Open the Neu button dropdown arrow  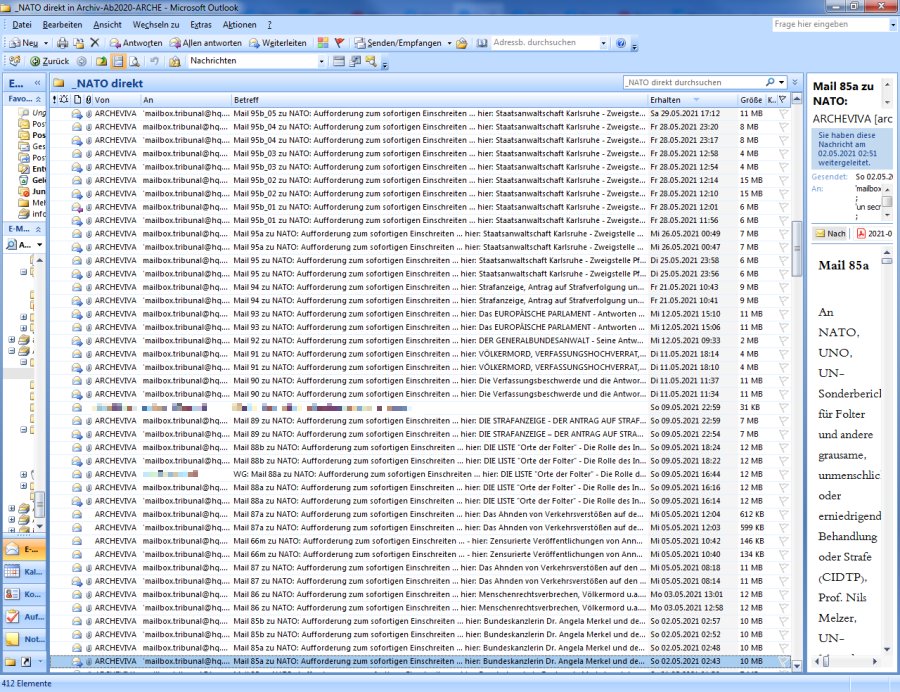46,43
